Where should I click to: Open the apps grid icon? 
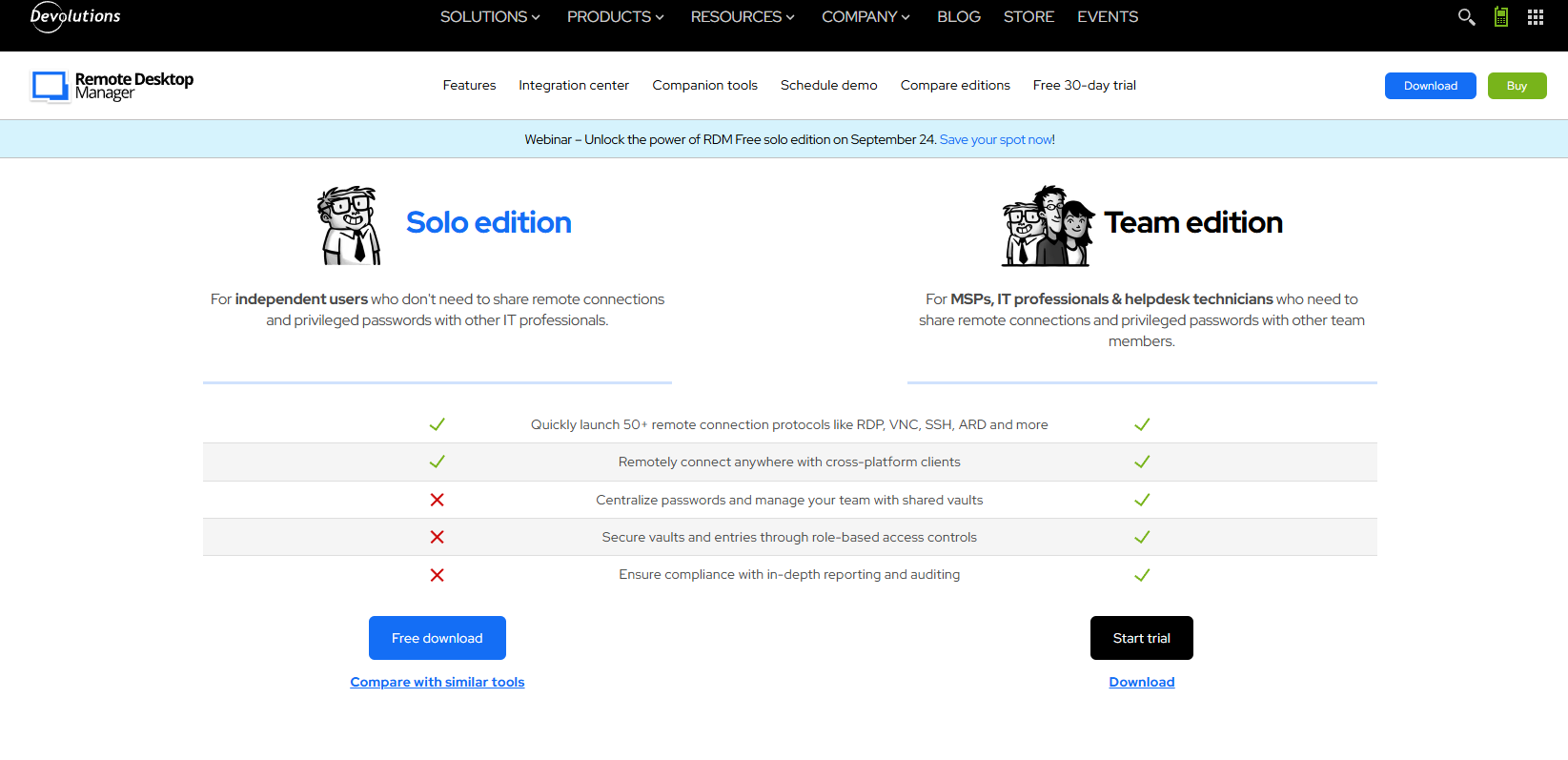(1536, 17)
